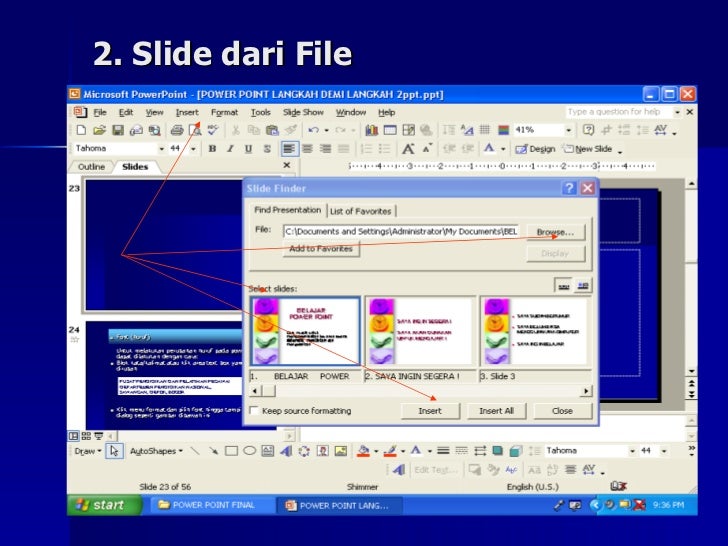Screen dimensions: 728x546
Task: Click the Close button in Slide Finder
Action: coord(562,411)
